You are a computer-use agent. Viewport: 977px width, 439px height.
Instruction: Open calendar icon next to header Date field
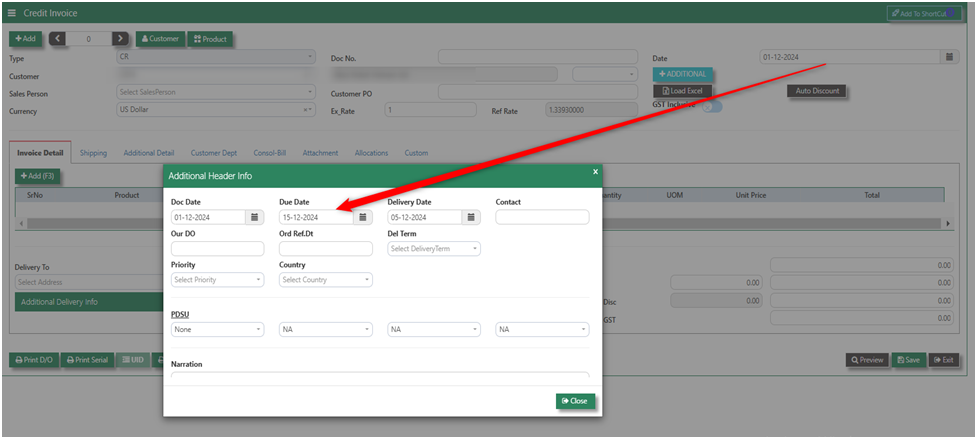[950, 57]
